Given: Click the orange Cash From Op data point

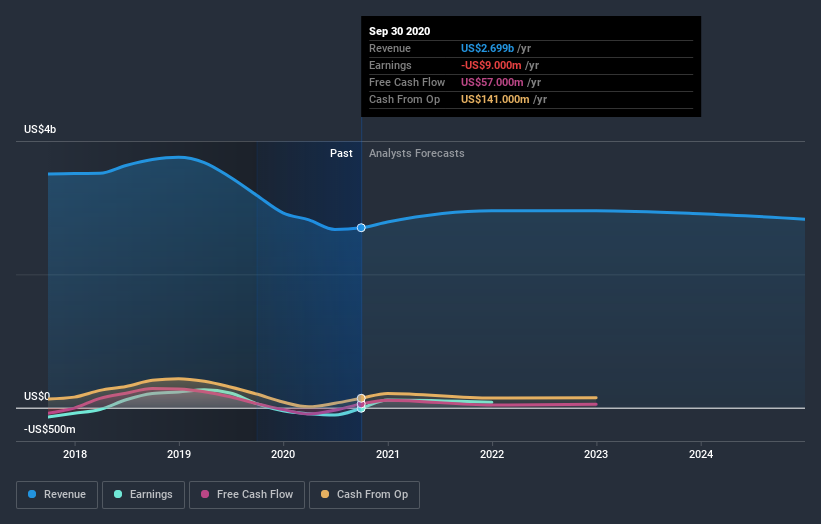Looking at the screenshot, I should [x=361, y=398].
